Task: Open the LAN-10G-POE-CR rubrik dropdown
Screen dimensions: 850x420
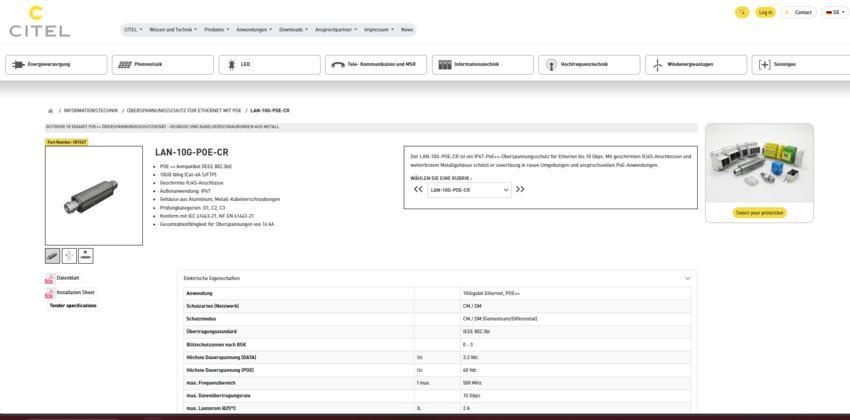Action: [469, 190]
